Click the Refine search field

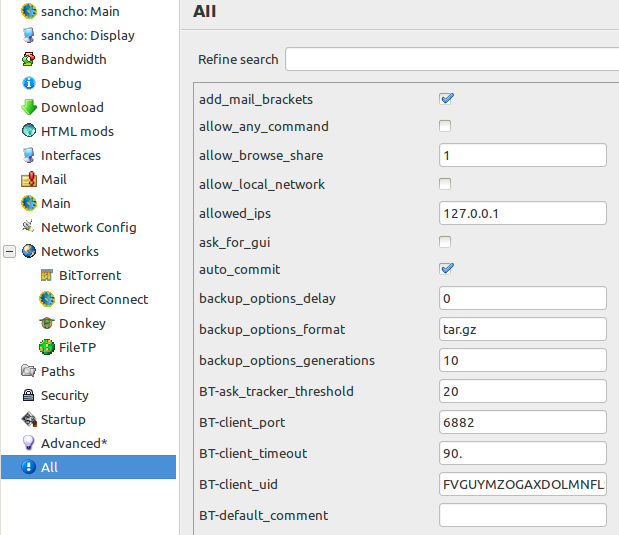pos(452,59)
